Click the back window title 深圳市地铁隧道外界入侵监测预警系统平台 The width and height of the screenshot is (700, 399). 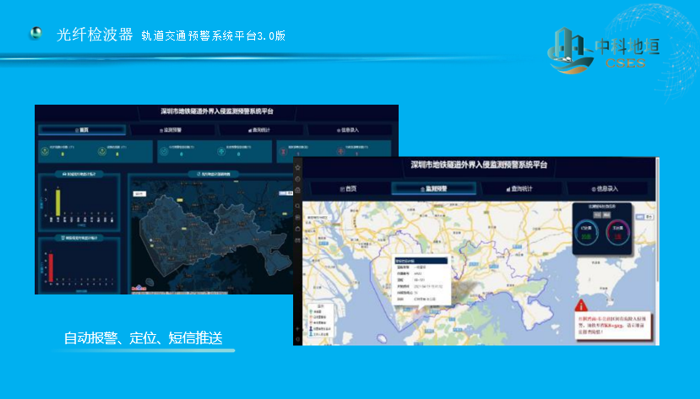[217, 111]
